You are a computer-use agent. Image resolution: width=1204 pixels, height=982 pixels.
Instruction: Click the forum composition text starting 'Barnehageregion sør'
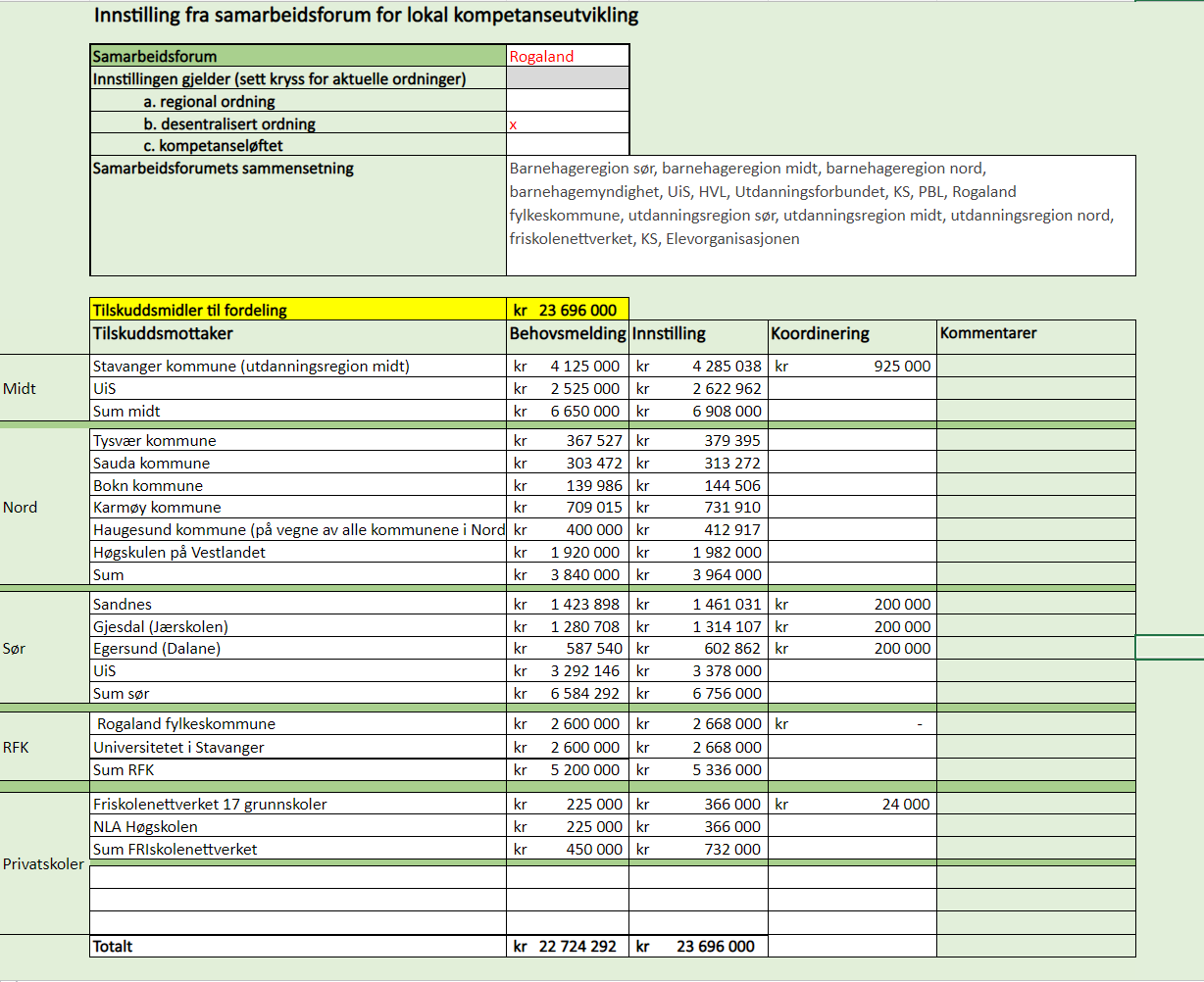(820, 204)
